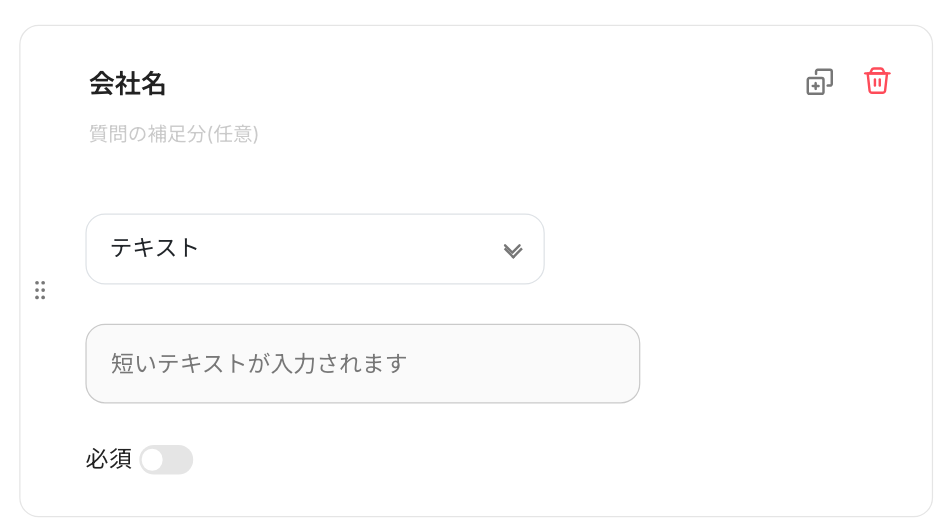
Task: Toggle the 必須 switch
Action: point(166,460)
